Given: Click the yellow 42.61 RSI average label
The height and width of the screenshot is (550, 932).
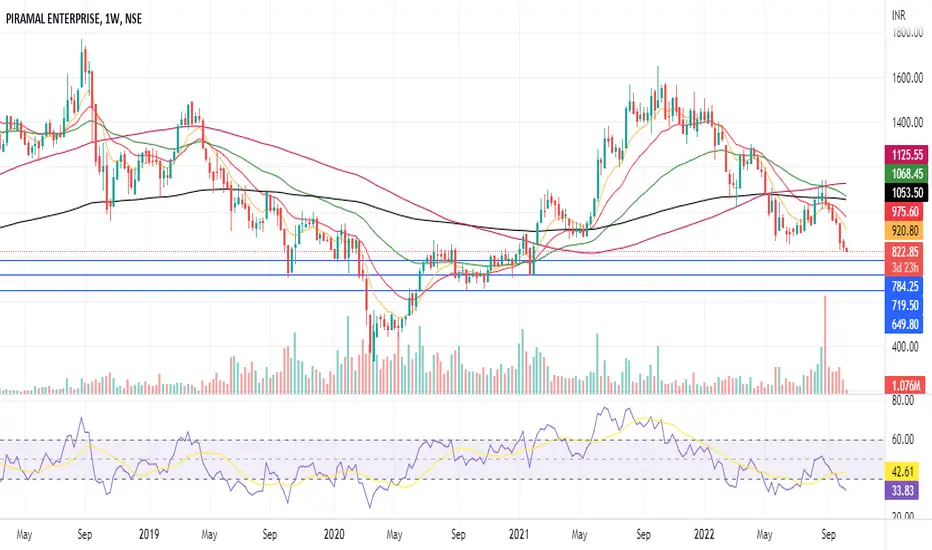Looking at the screenshot, I should tap(902, 472).
